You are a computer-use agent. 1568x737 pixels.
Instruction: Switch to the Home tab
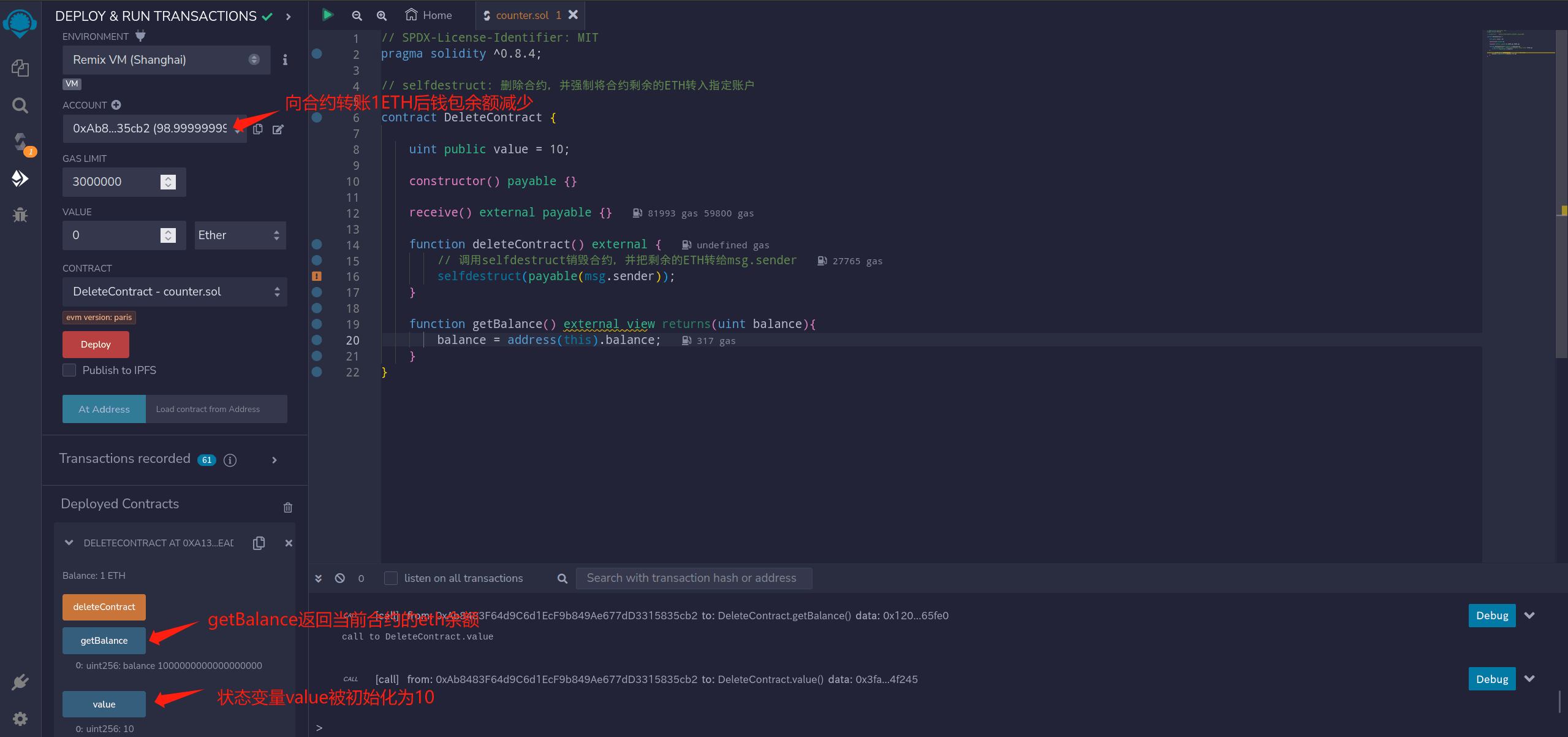[x=429, y=14]
